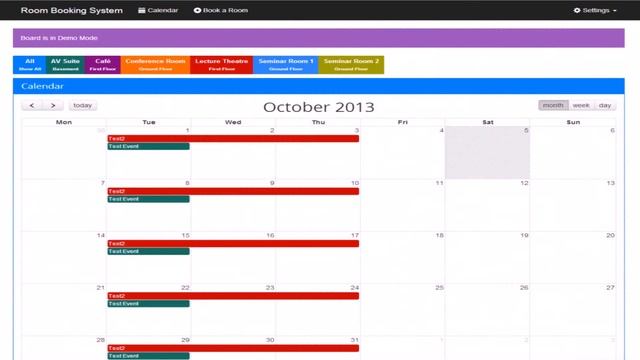Select the Friday October 25 day cell
This screenshot has height=360, width=640.
(x=402, y=310)
